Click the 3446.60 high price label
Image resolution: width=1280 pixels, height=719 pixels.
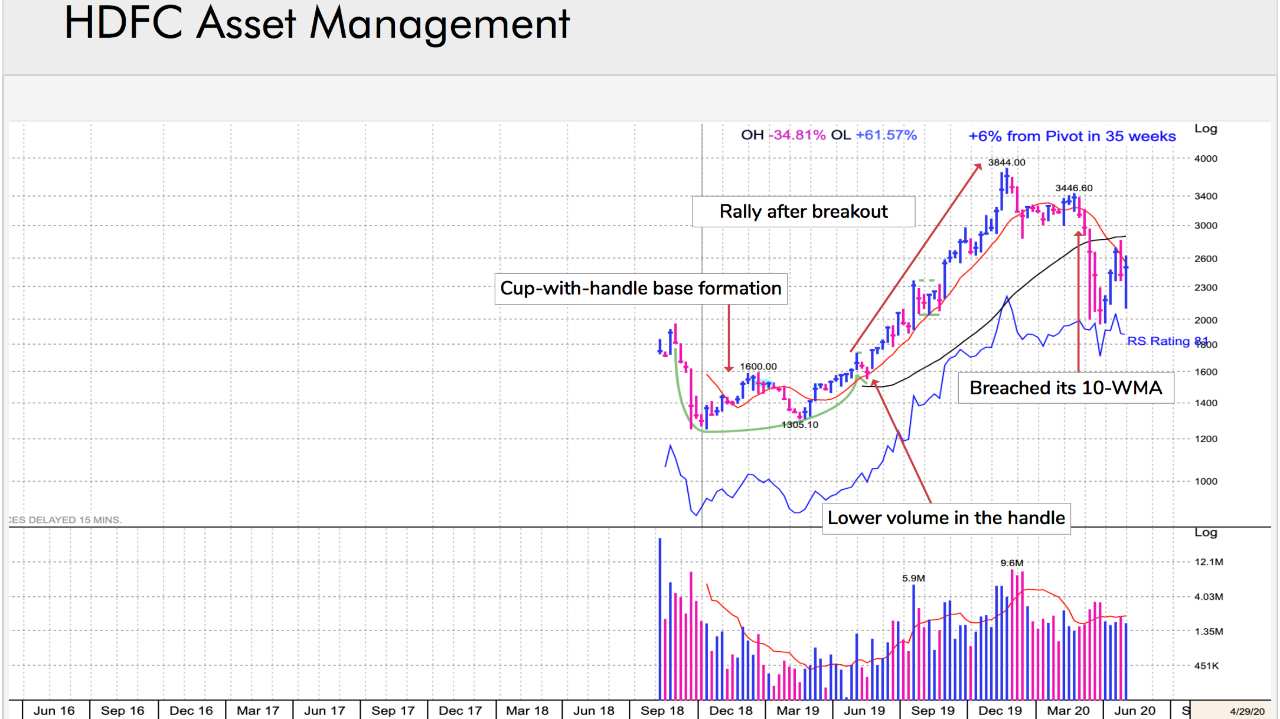(x=1074, y=188)
